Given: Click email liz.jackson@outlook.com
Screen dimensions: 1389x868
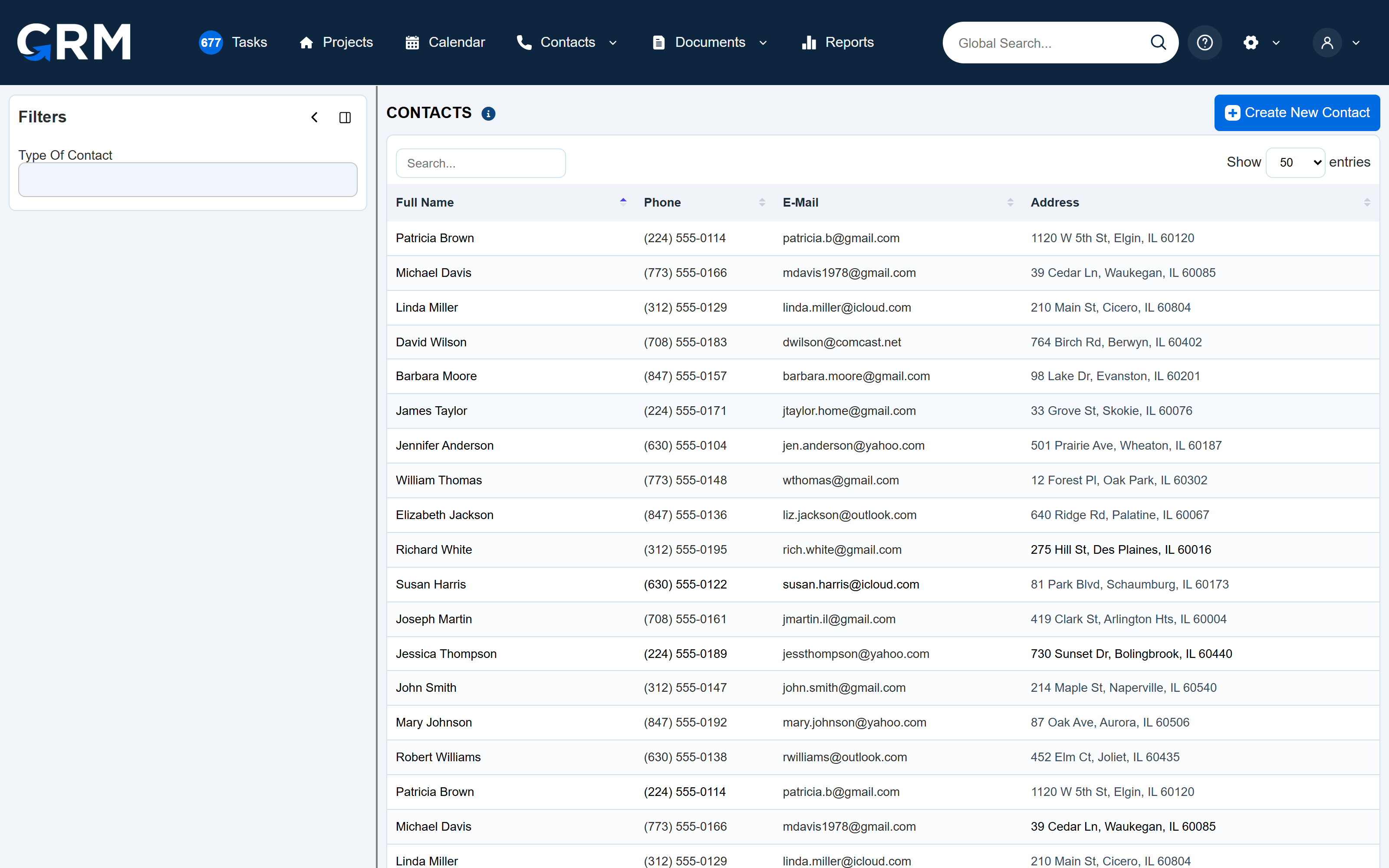Looking at the screenshot, I should (849, 515).
